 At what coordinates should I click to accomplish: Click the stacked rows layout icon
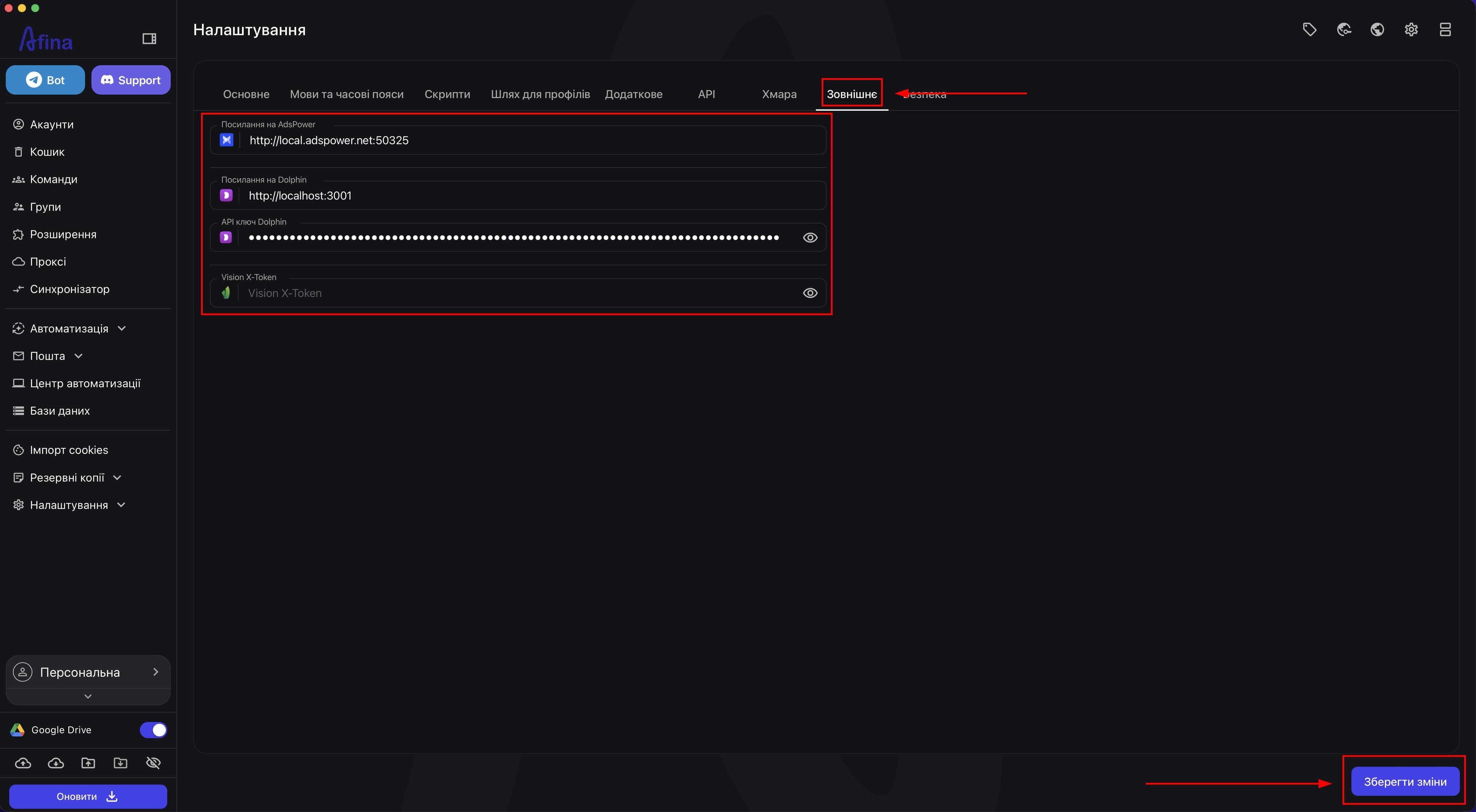click(1445, 30)
